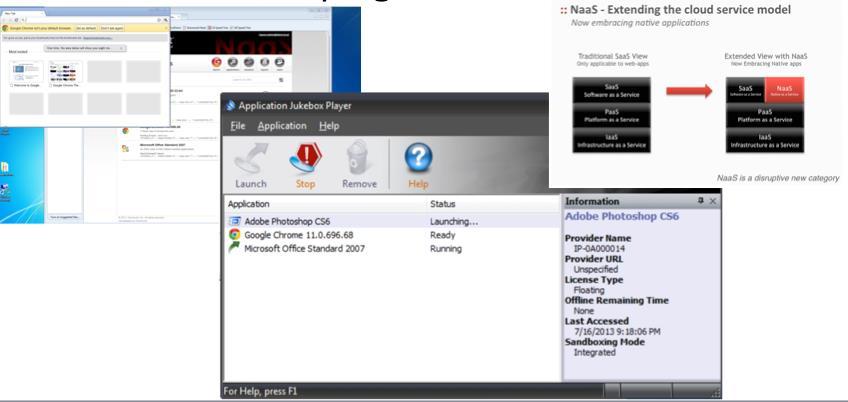Click the Launching... status of Photoshop
The width and height of the screenshot is (848, 402).
click(454, 221)
